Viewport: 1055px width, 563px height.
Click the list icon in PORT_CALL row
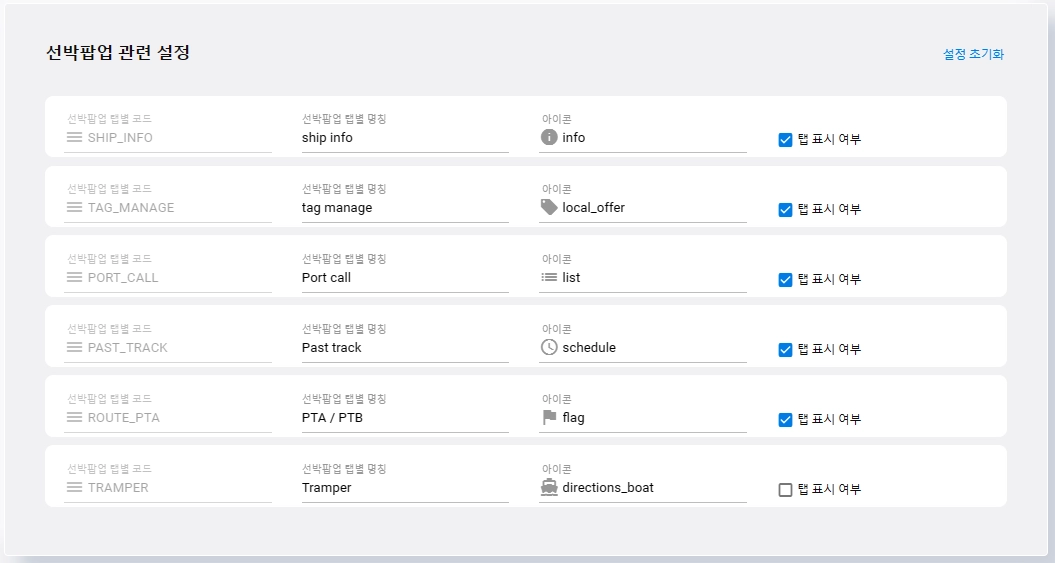(x=549, y=277)
